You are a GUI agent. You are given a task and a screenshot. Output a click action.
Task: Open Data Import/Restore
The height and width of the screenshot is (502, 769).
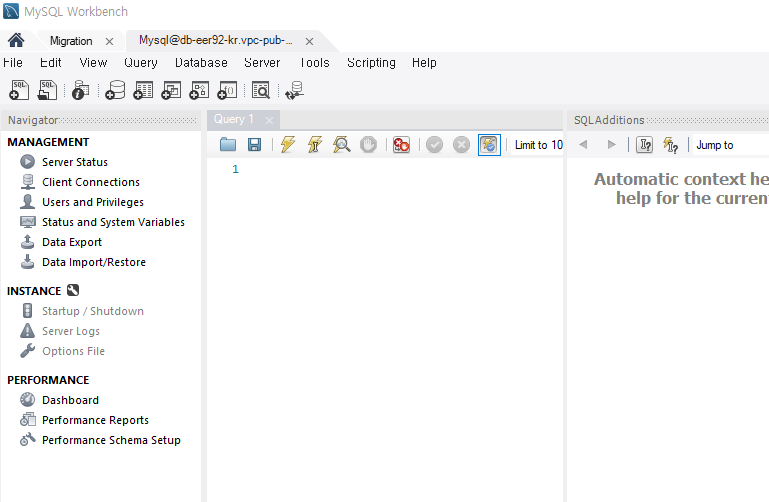pyautogui.click(x=94, y=262)
